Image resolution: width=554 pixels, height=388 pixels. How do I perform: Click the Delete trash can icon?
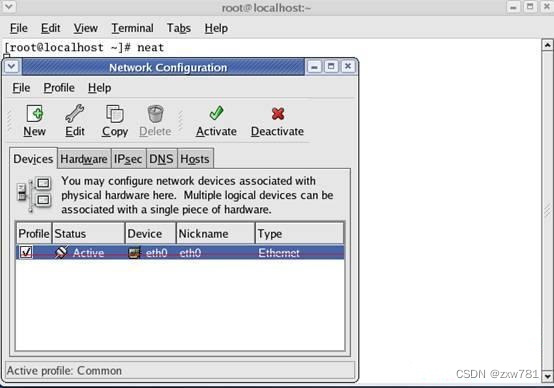(155, 114)
